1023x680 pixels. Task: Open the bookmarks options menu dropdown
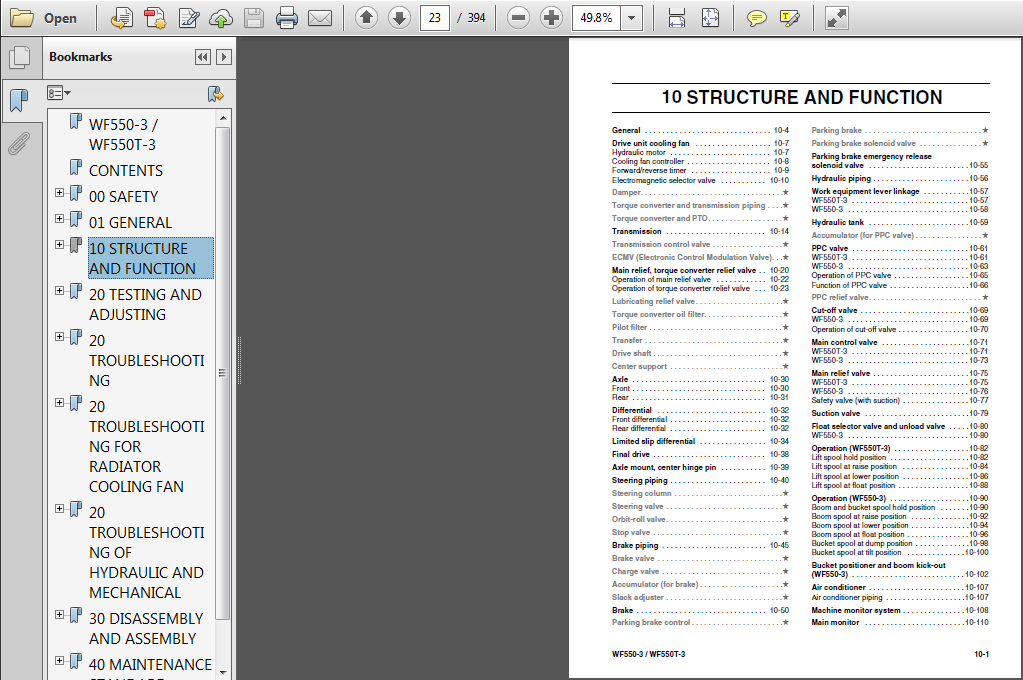click(59, 93)
